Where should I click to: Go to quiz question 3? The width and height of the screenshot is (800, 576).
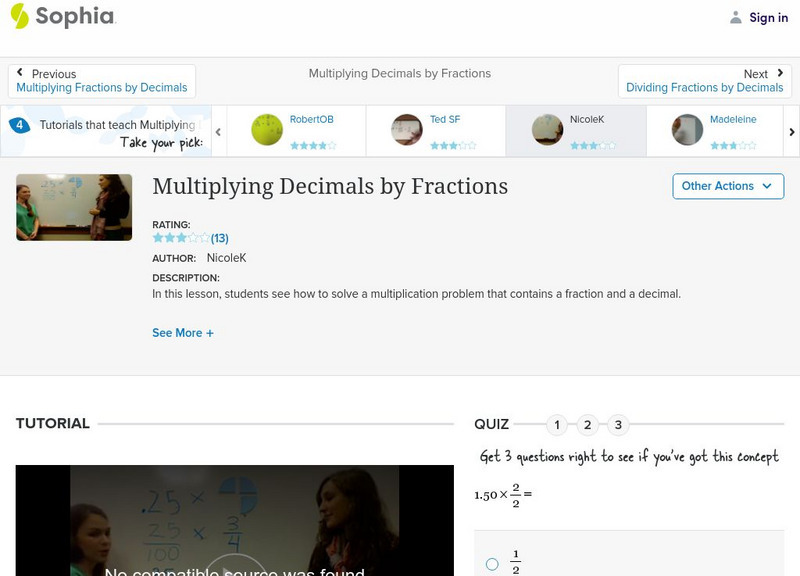coord(618,425)
